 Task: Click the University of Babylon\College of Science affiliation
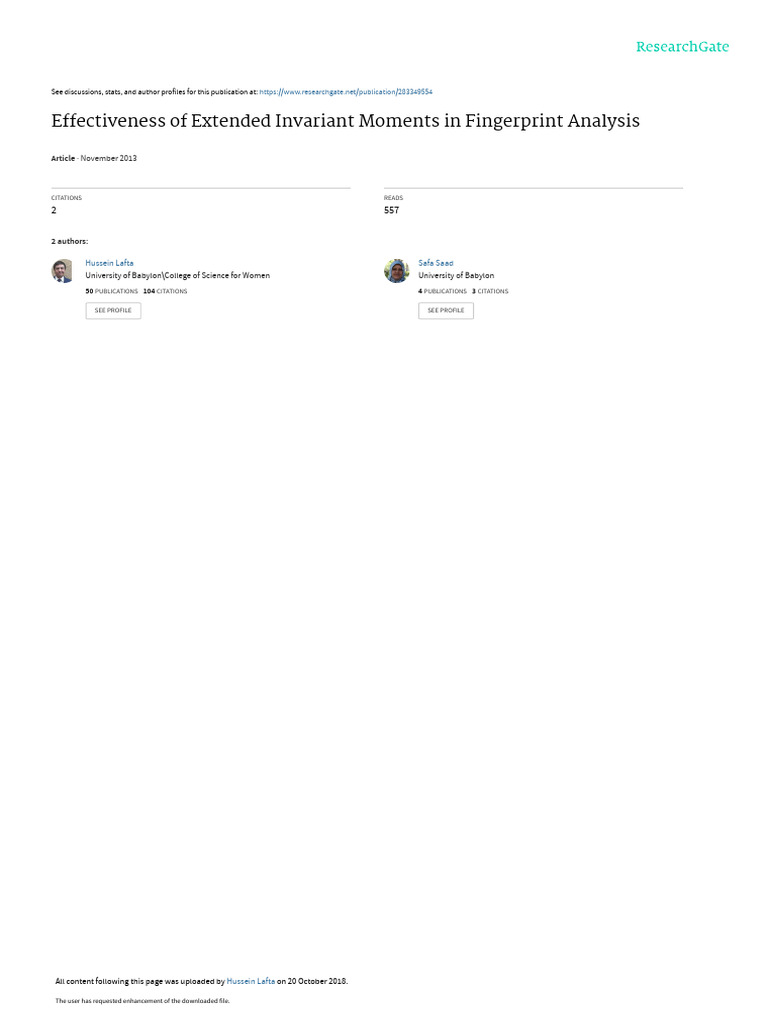click(178, 276)
